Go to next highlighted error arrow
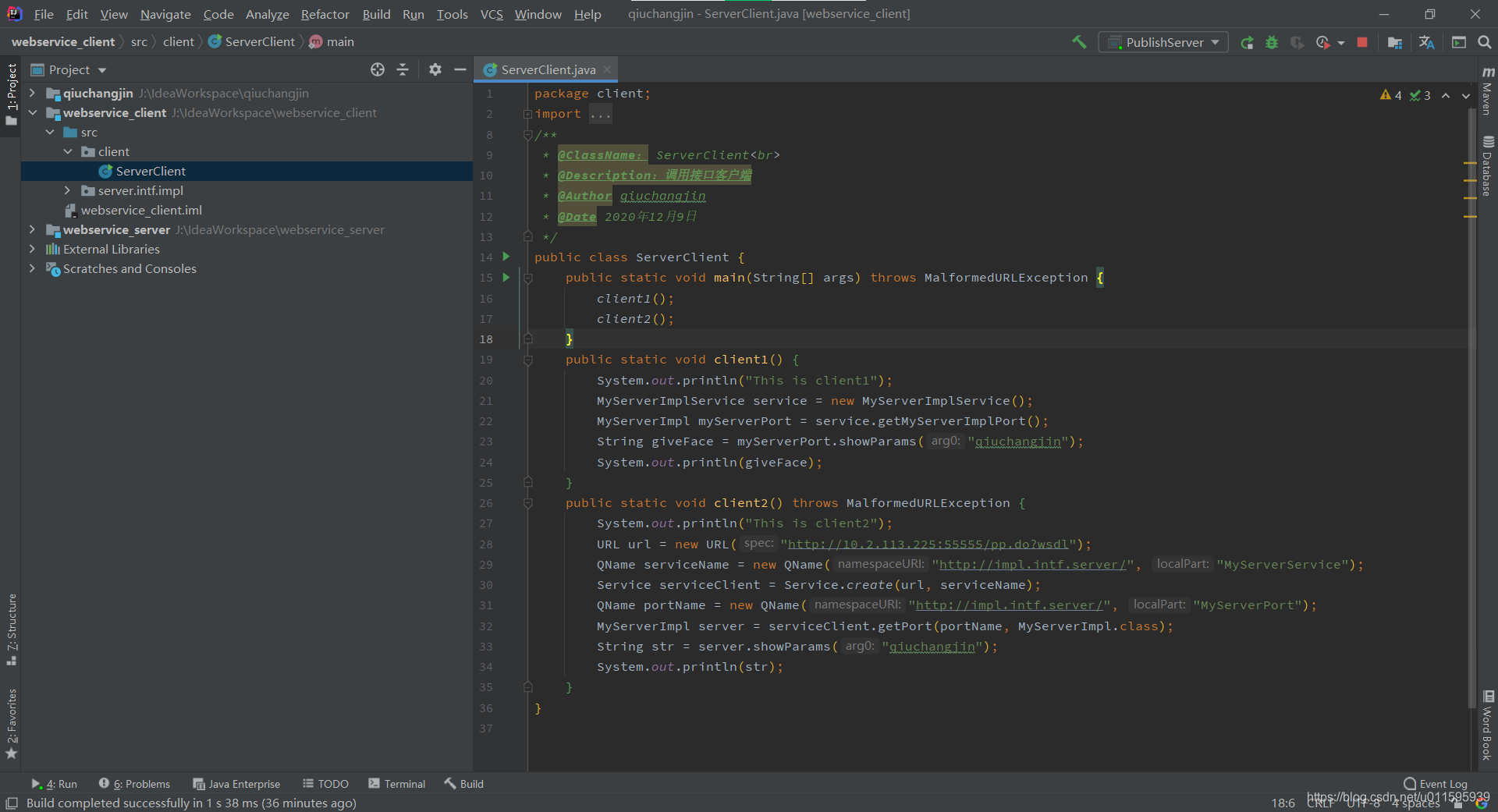Viewport: 1498px width, 812px height. point(1466,95)
